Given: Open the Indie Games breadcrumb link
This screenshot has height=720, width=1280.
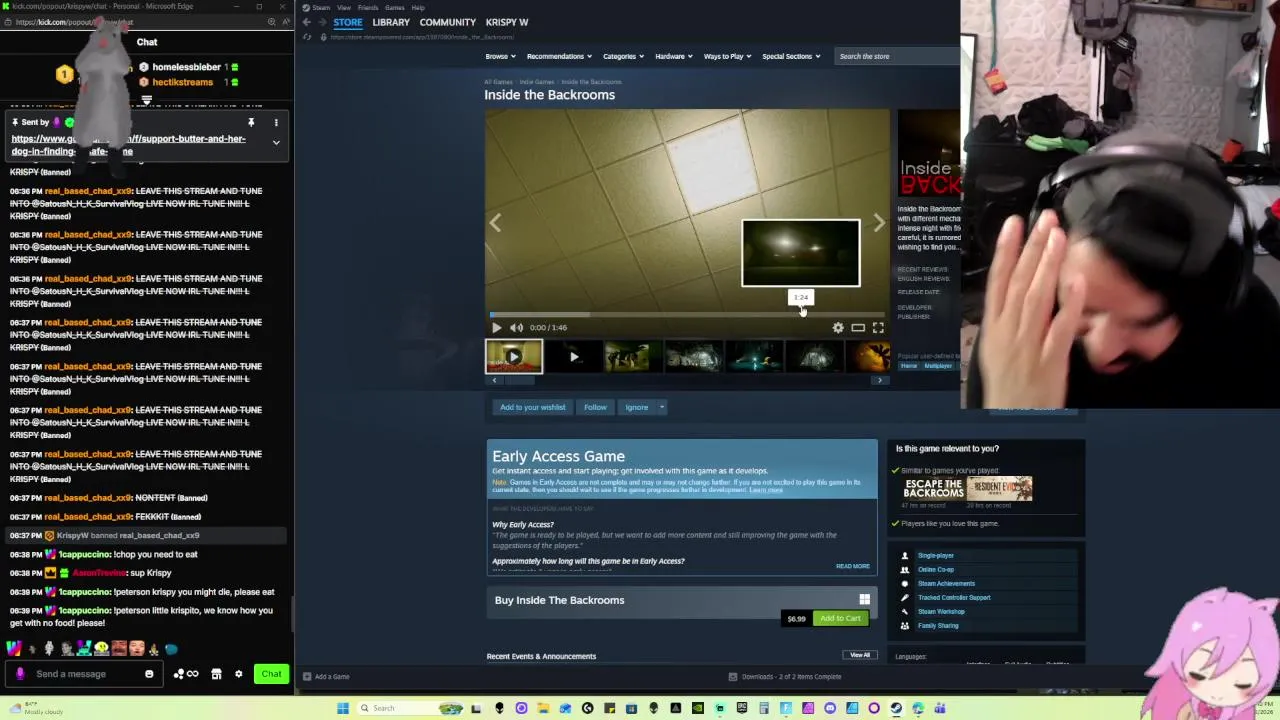Looking at the screenshot, I should click(537, 82).
